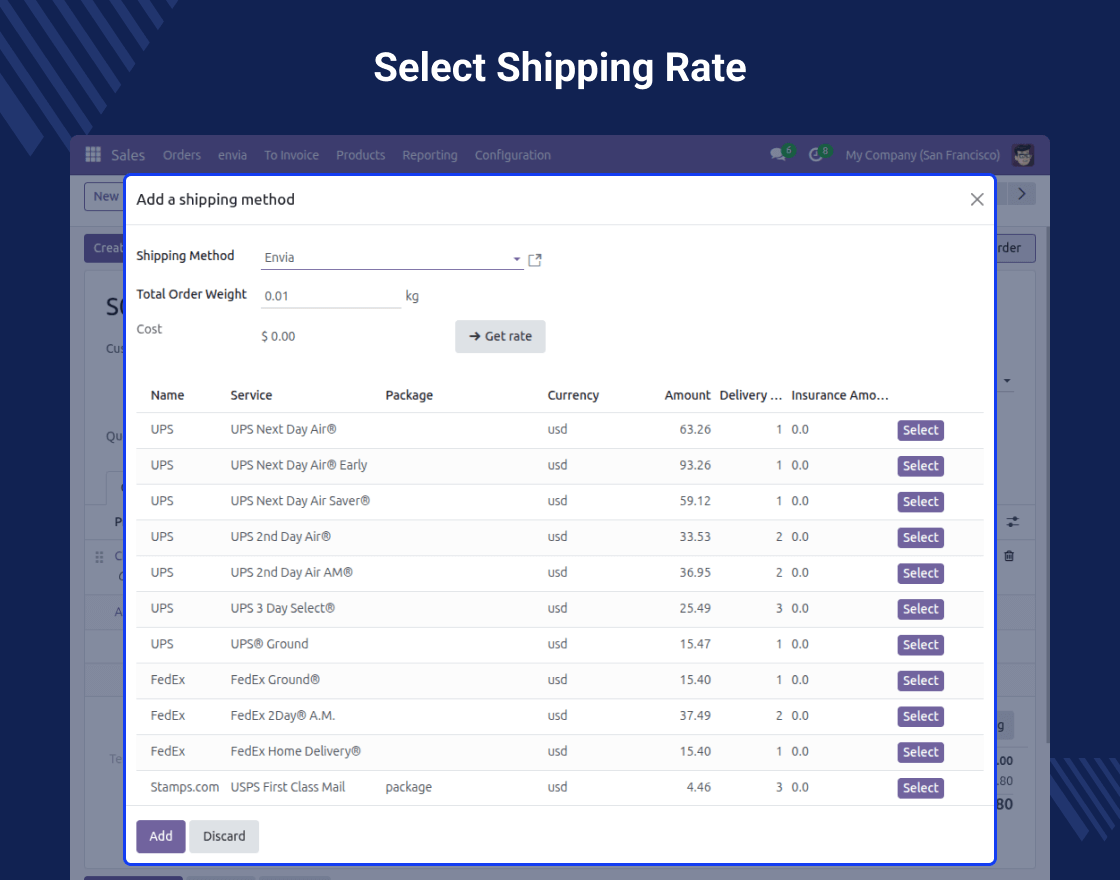Select UPS Next Day Air Saver® rate
1120x880 pixels.
[920, 501]
